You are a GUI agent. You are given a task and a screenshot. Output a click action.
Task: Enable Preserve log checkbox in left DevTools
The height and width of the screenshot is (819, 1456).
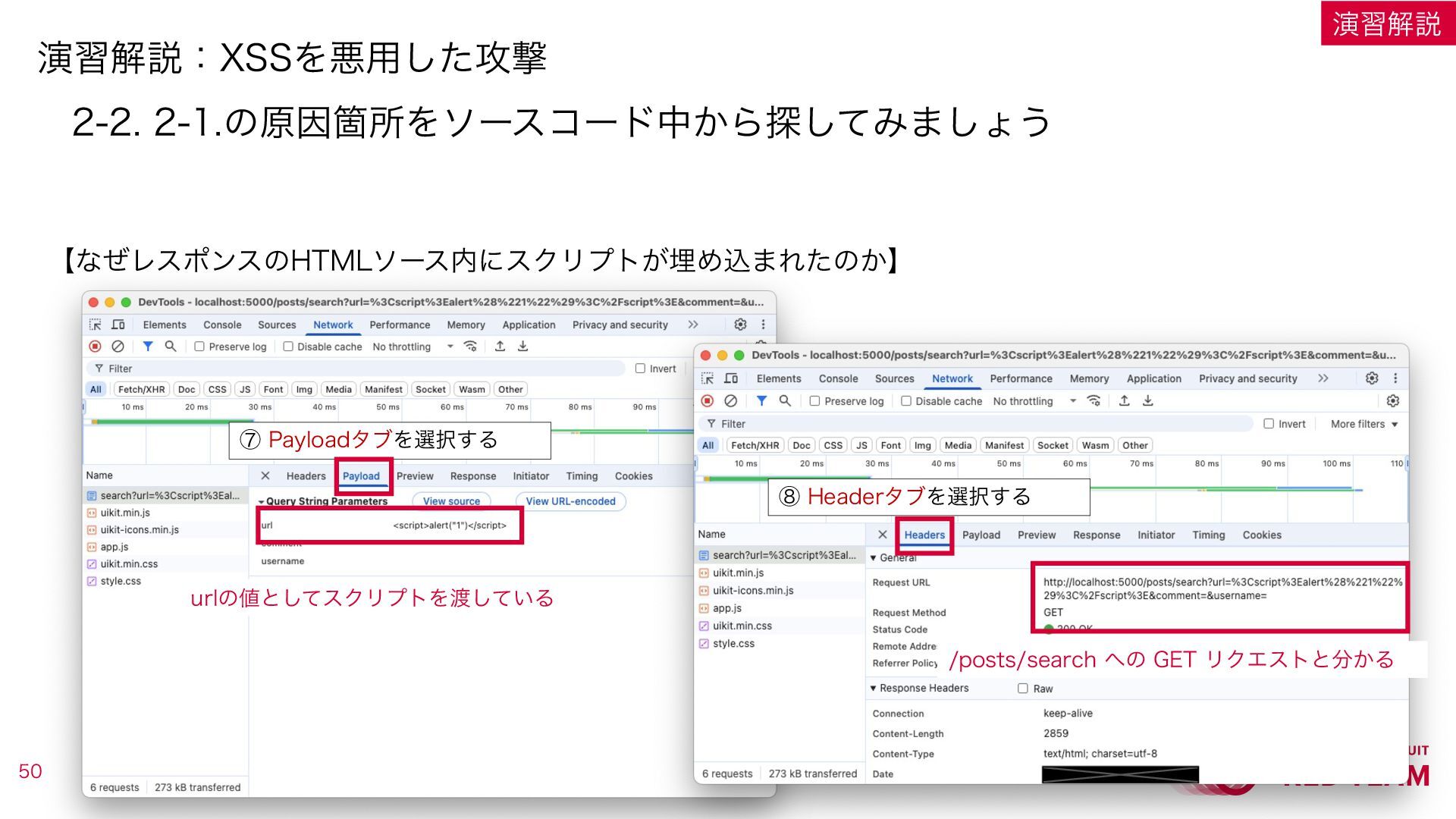click(x=199, y=347)
